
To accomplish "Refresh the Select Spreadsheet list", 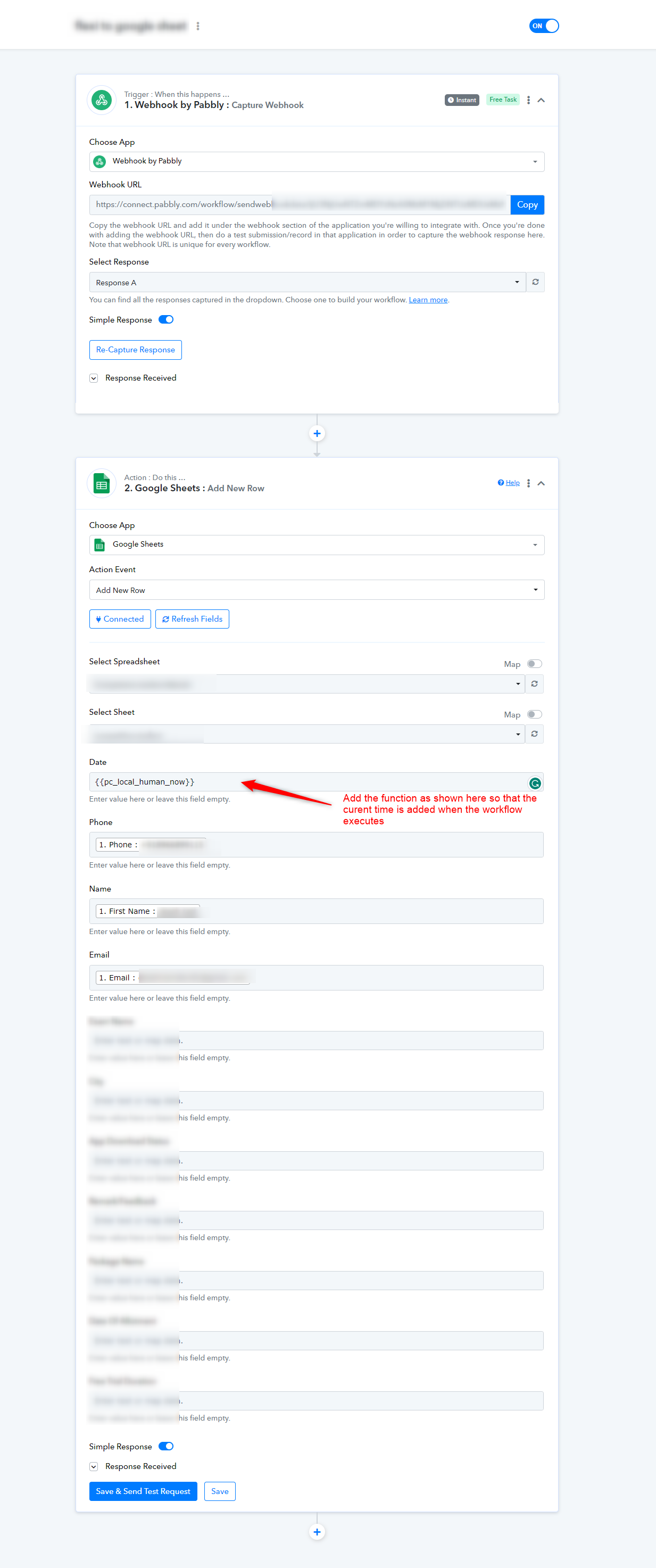I will click(x=534, y=683).
